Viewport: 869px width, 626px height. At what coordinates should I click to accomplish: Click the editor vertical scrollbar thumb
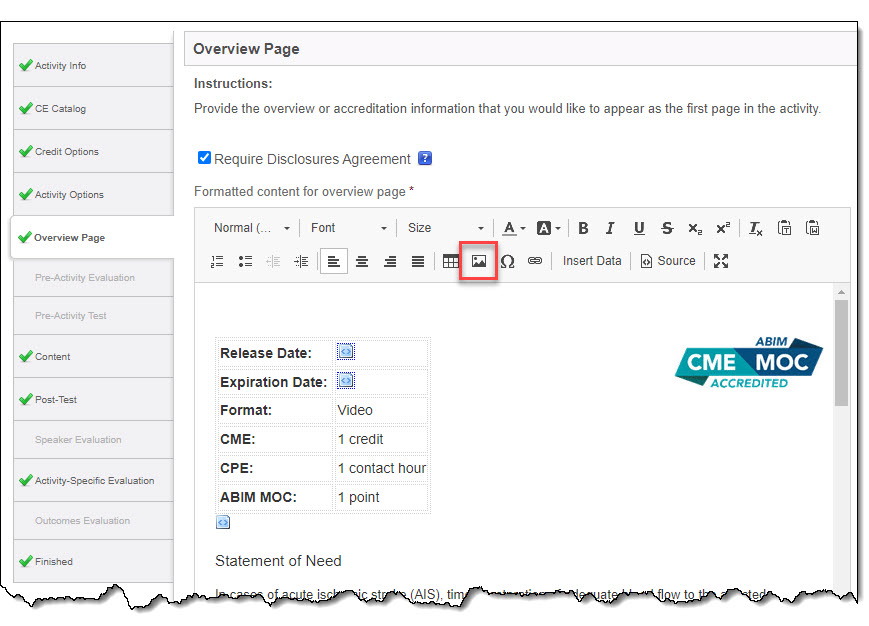841,353
